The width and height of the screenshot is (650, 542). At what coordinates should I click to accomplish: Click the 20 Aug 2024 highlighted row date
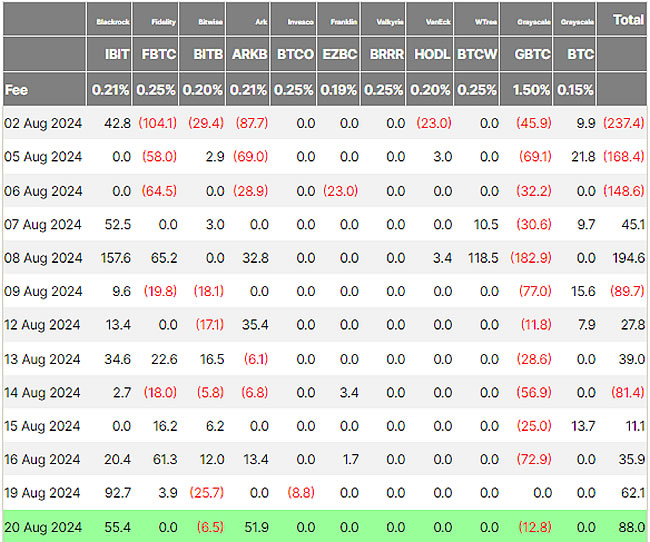point(43,524)
